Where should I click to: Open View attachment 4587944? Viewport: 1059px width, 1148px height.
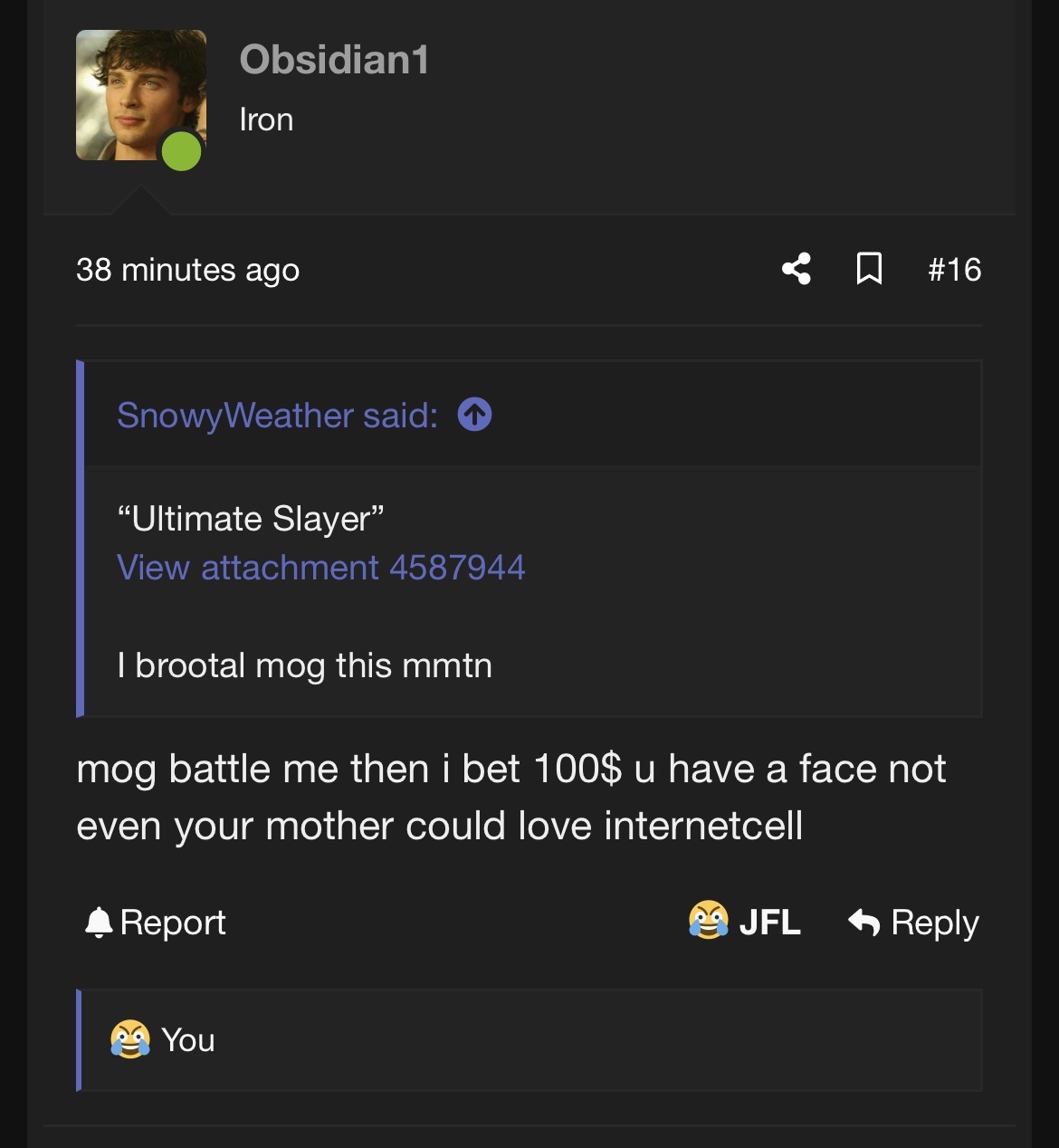coord(320,568)
